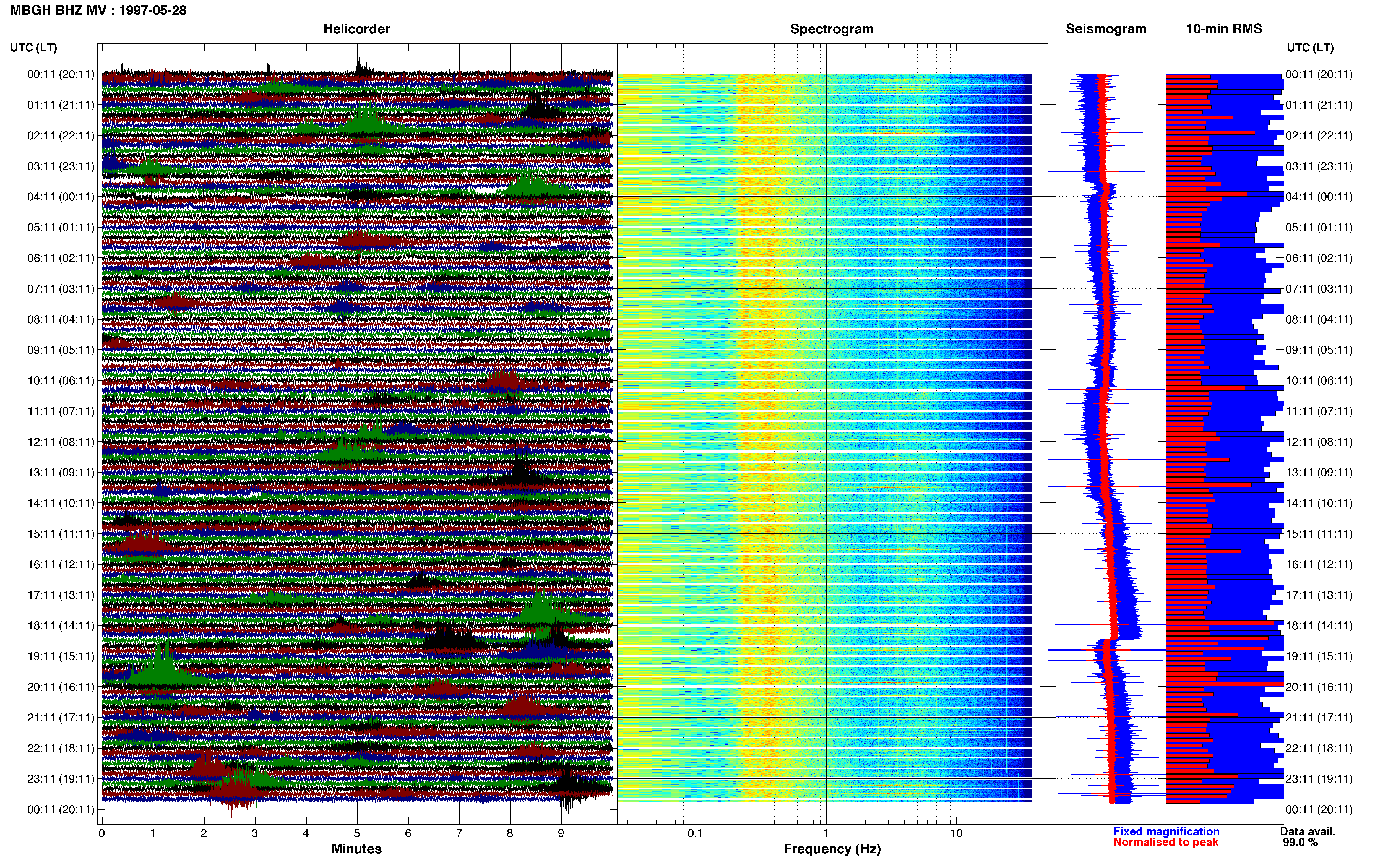Click the left time label '09:11 (05:11)'
1388x868 pixels.
[61, 350]
